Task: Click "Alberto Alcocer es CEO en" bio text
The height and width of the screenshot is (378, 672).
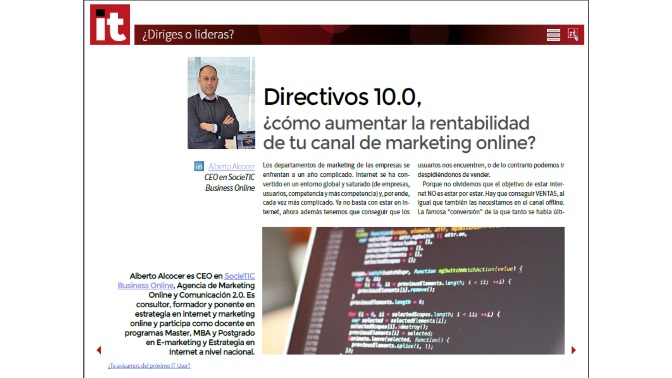Action: point(176,276)
